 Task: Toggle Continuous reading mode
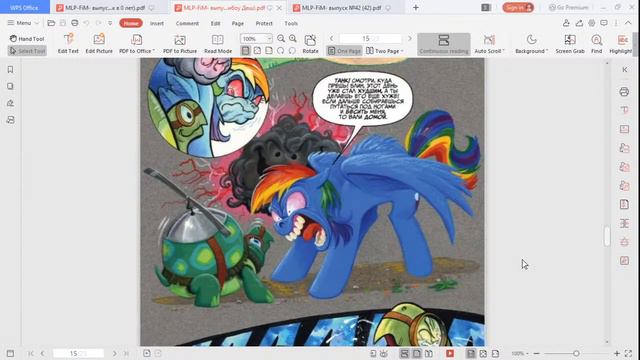coord(444,44)
